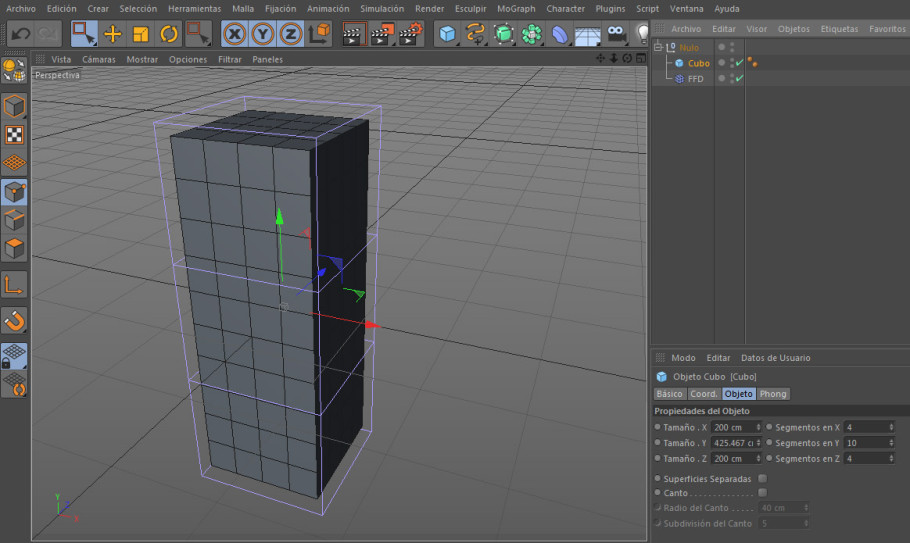910x543 pixels.
Task: Render the active view
Action: (x=353, y=34)
